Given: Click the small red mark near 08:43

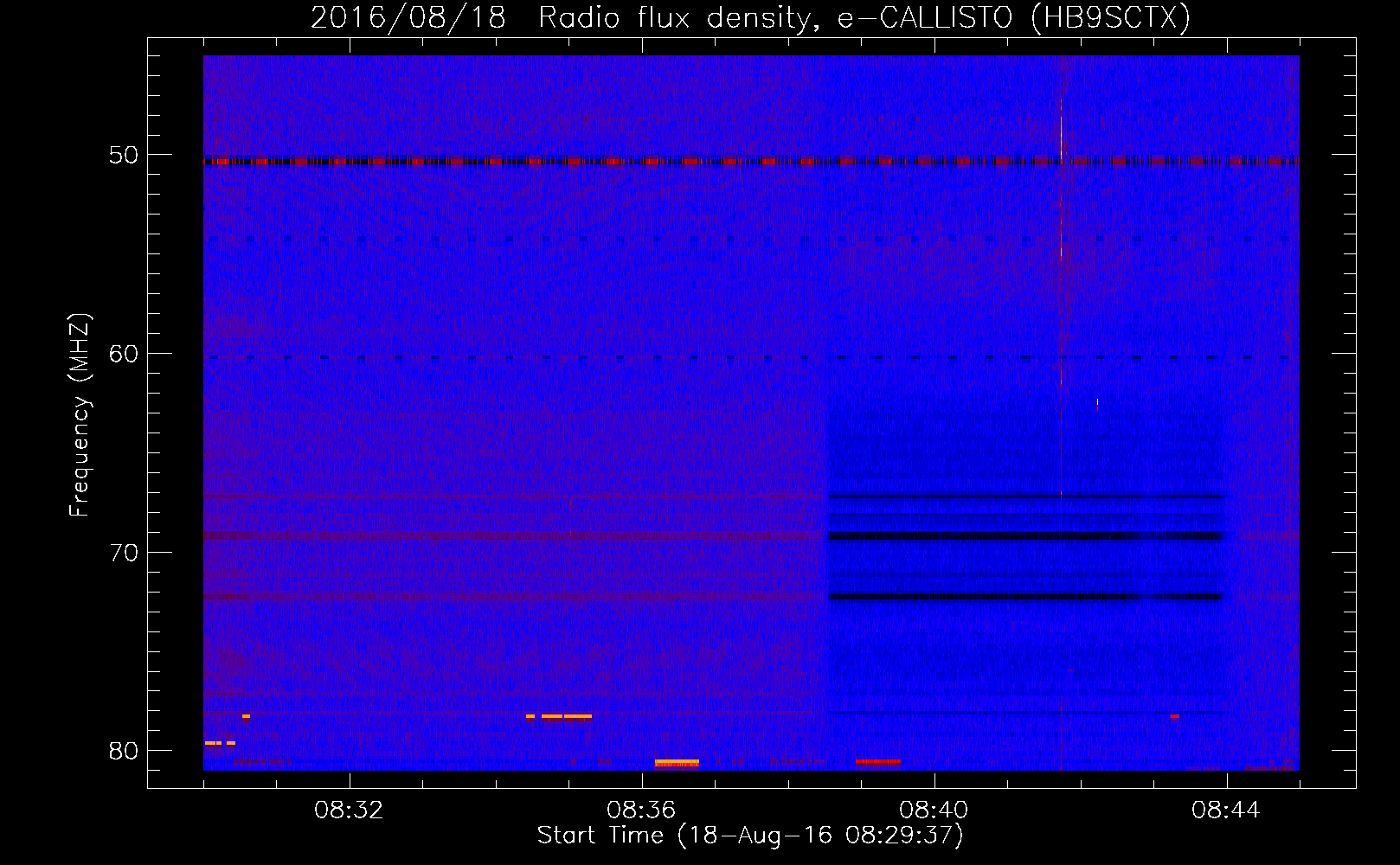Looking at the screenshot, I should 1175,716.
